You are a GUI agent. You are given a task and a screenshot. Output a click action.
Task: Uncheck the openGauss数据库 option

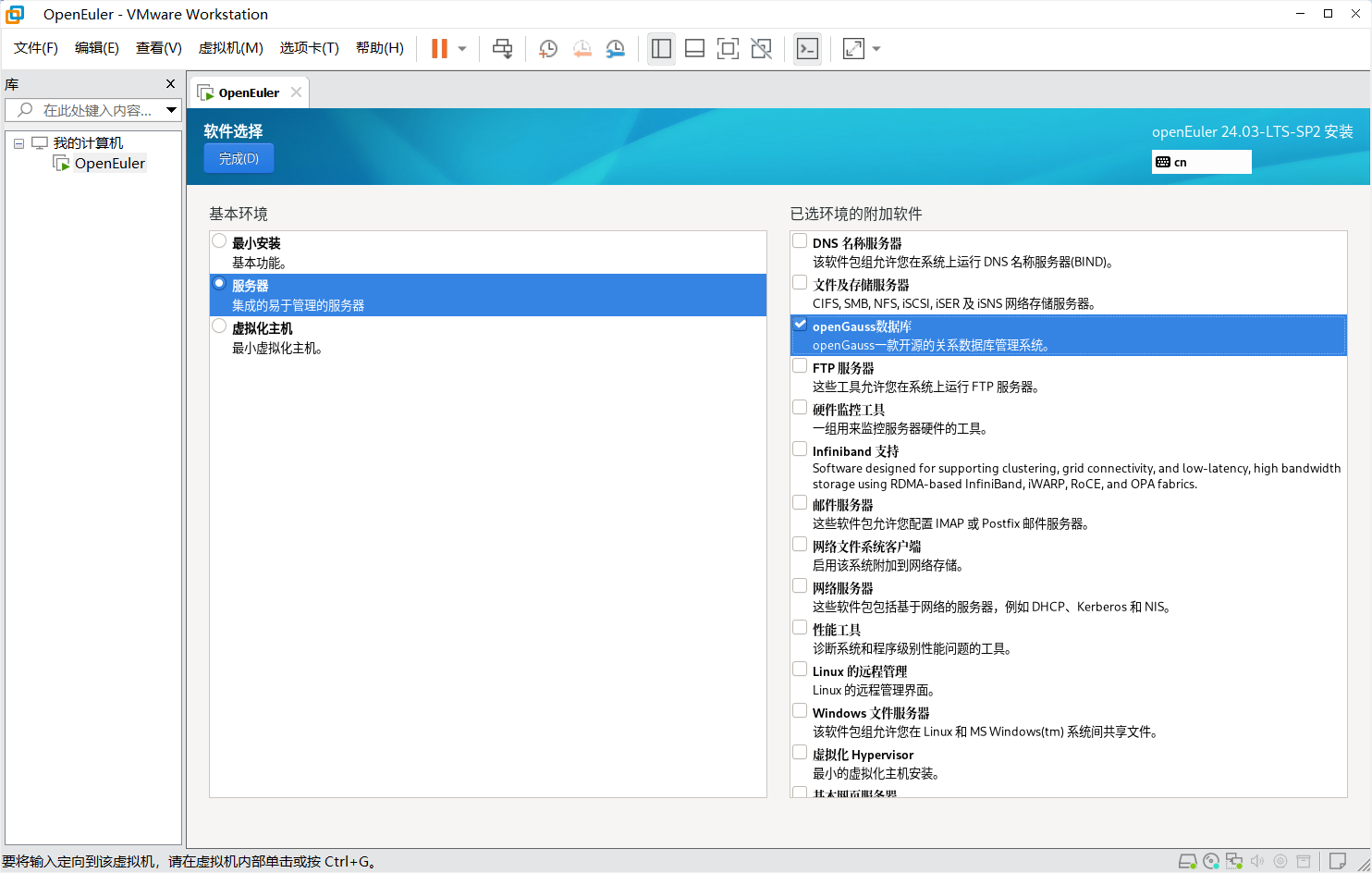pos(800,325)
